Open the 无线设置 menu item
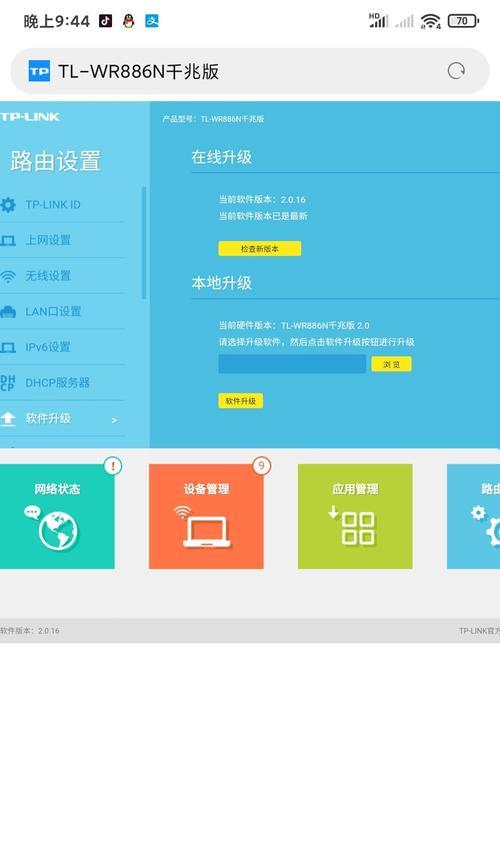500x866 pixels. click(62, 276)
